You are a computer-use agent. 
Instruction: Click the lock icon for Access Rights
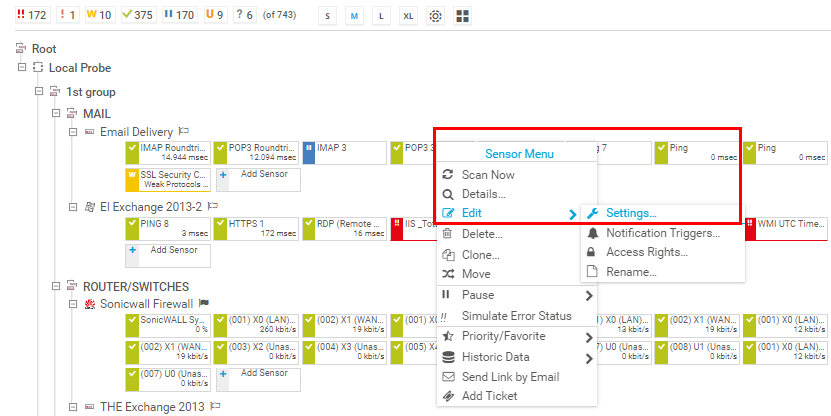point(593,252)
